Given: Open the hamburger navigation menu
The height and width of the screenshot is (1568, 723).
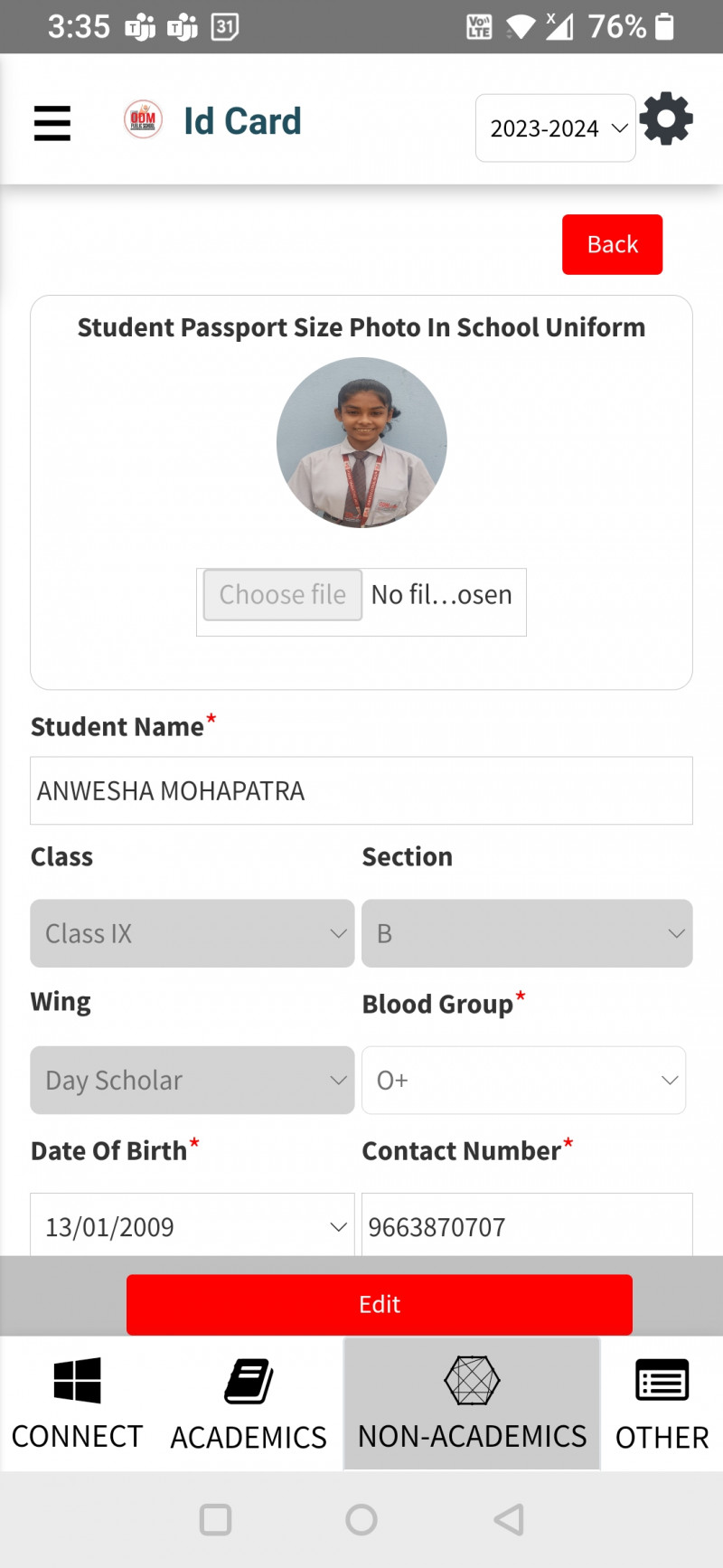Looking at the screenshot, I should point(52,123).
